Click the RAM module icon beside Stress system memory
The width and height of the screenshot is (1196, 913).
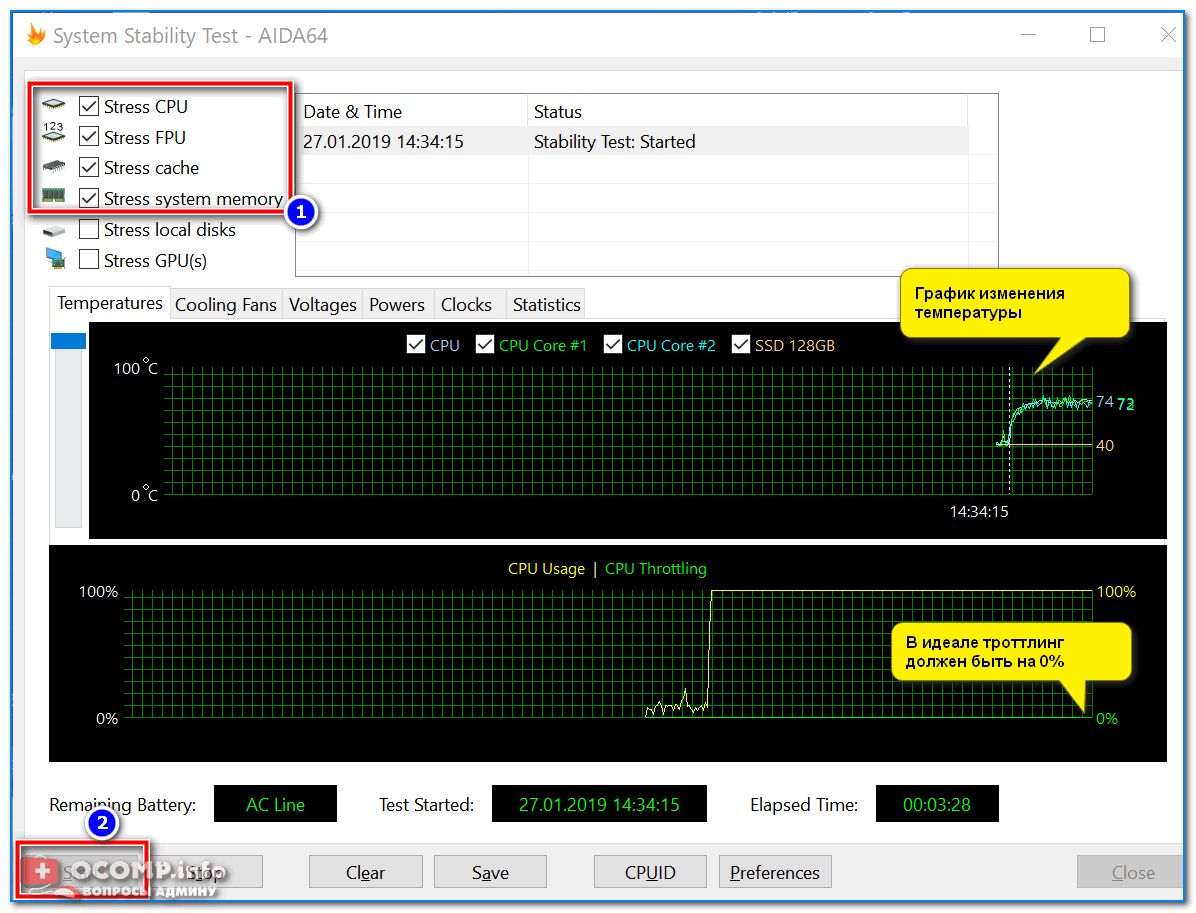54,198
